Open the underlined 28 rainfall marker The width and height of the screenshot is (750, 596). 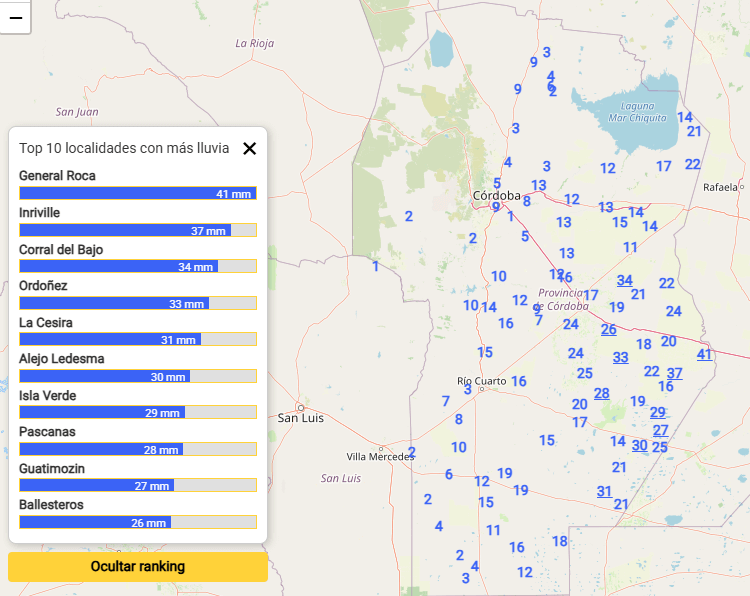(x=602, y=393)
